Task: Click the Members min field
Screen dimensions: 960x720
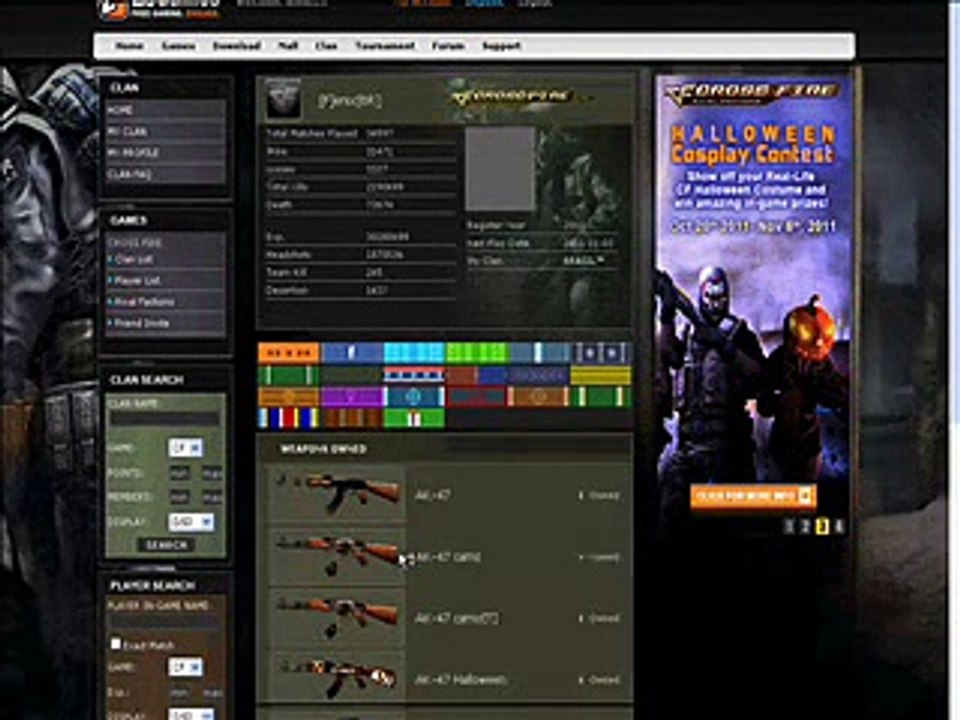Action: pyautogui.click(x=179, y=497)
